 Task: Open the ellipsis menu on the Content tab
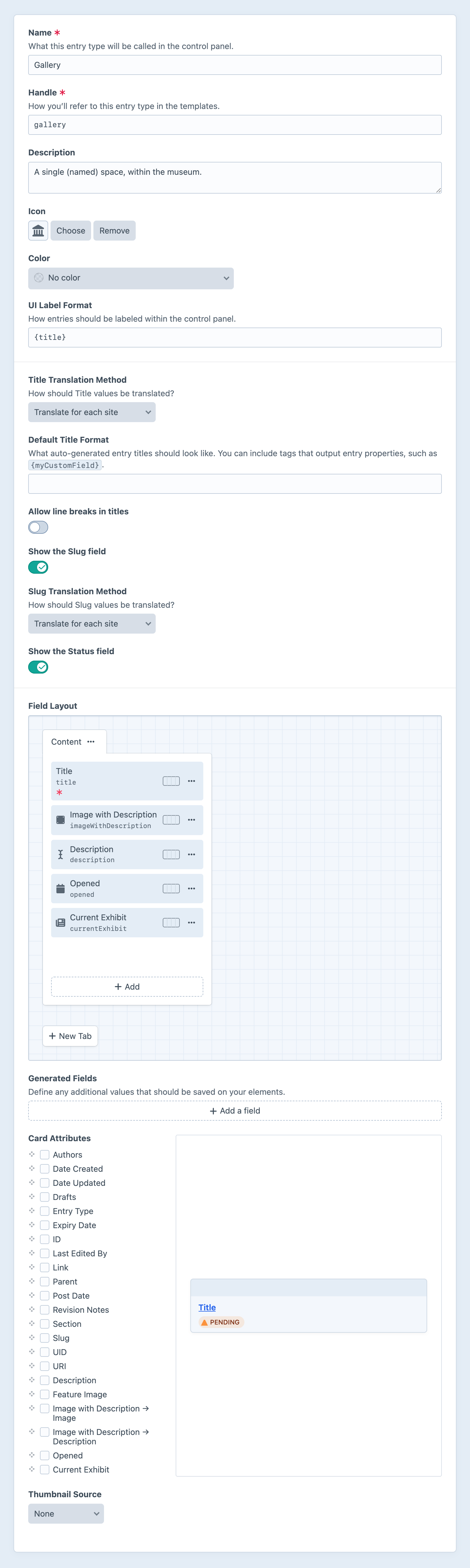[91, 741]
